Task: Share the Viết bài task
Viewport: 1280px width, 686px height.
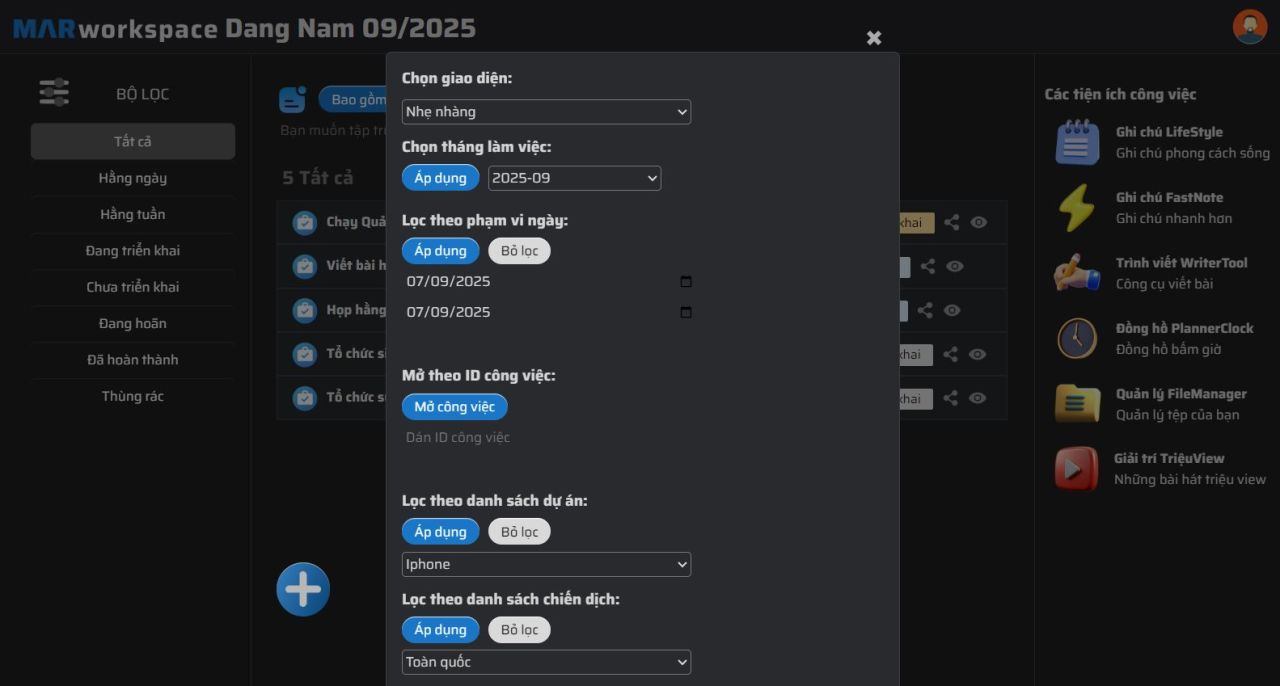Action: [928, 266]
